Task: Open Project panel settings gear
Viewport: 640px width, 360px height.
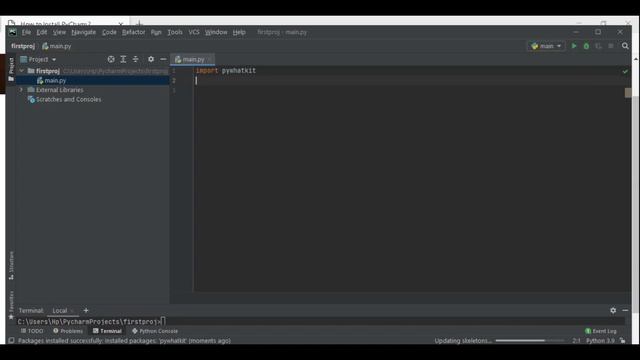Action: click(x=151, y=59)
